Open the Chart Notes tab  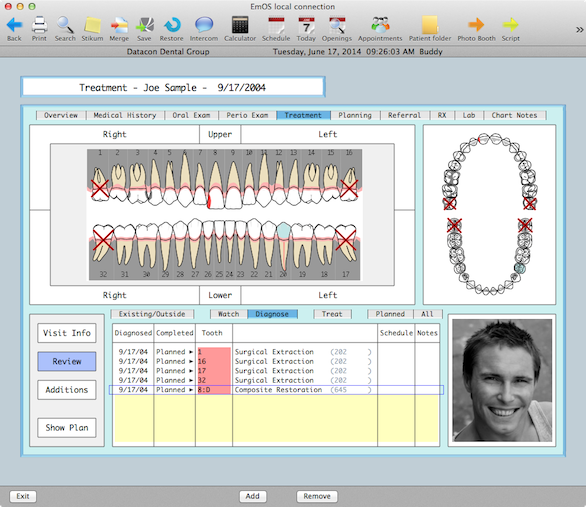point(514,115)
